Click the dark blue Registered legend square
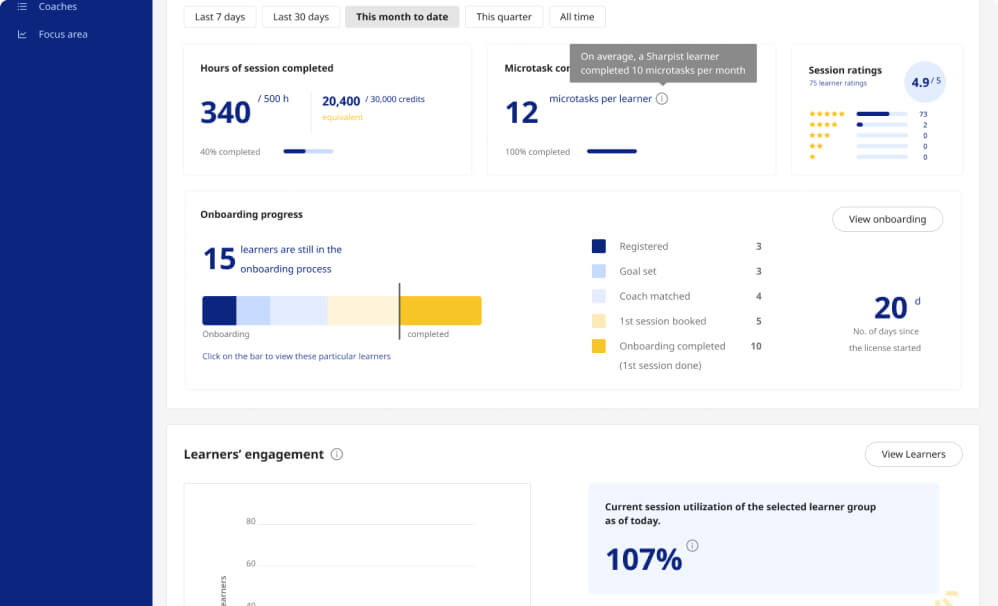 click(x=599, y=246)
